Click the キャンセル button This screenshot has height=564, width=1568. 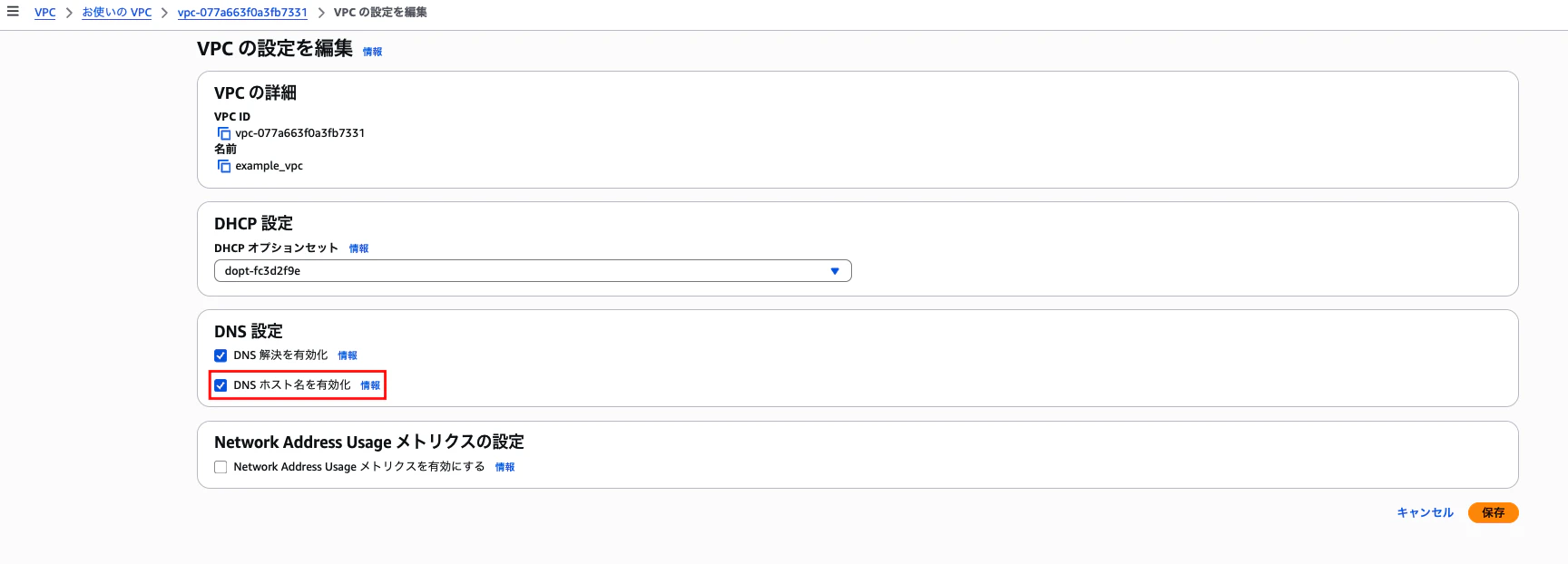point(1425,512)
